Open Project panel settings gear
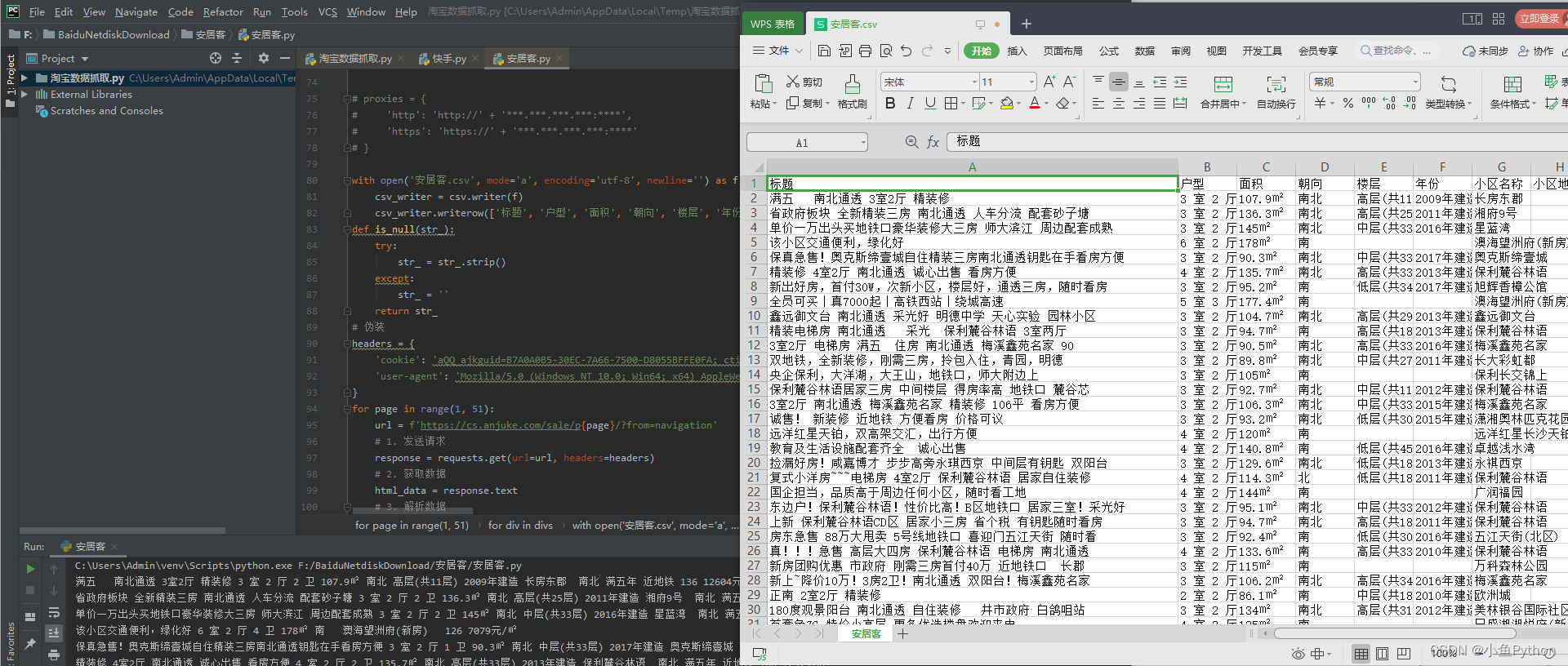Image resolution: width=1568 pixels, height=666 pixels. point(263,58)
